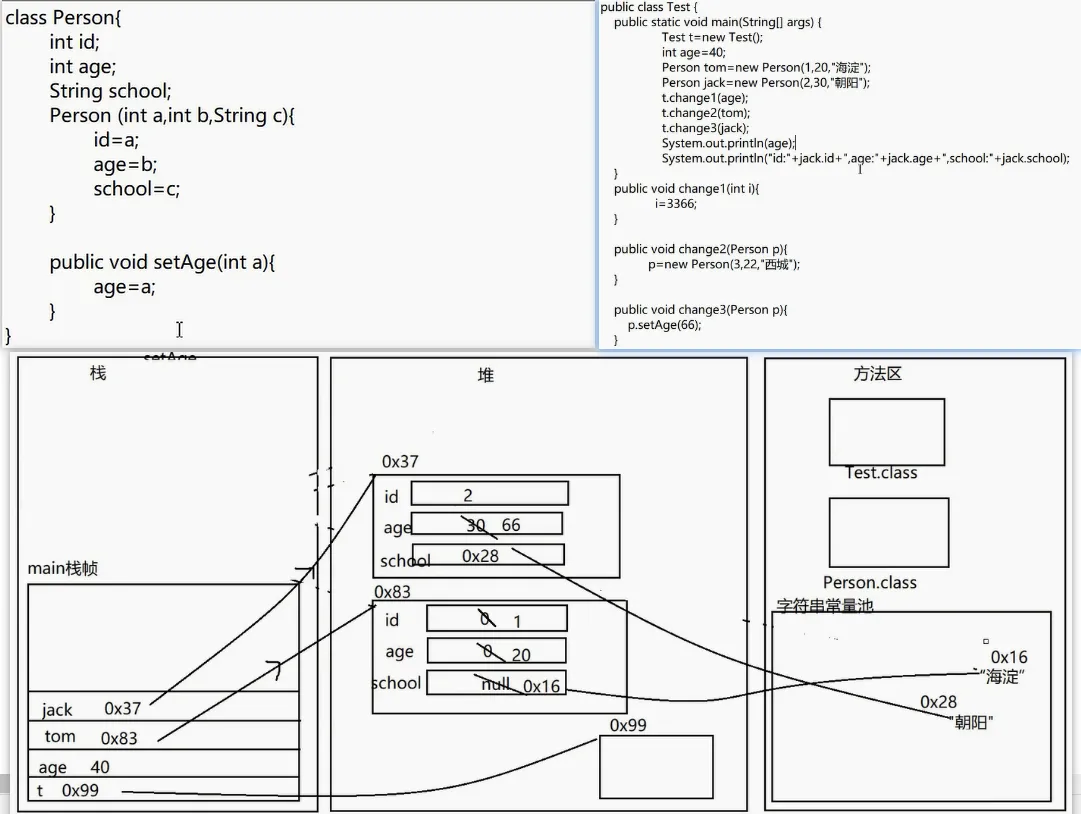Click the p.setAge(66); code line
1081x814 pixels.
(x=664, y=325)
